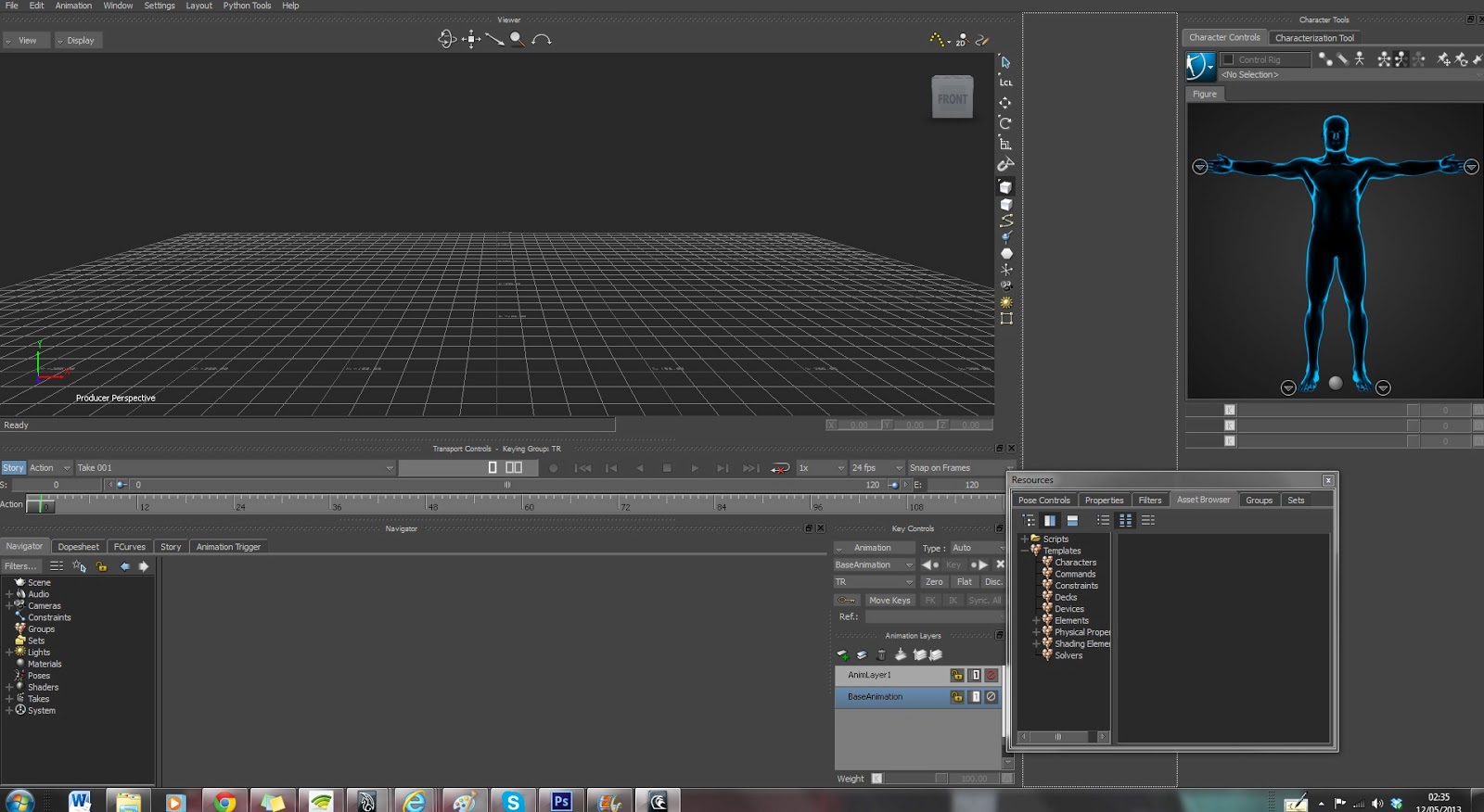Click the horizontal scrollbar in the Asset Browser tree
Screen dimensions: 1484x812
tap(1064, 737)
